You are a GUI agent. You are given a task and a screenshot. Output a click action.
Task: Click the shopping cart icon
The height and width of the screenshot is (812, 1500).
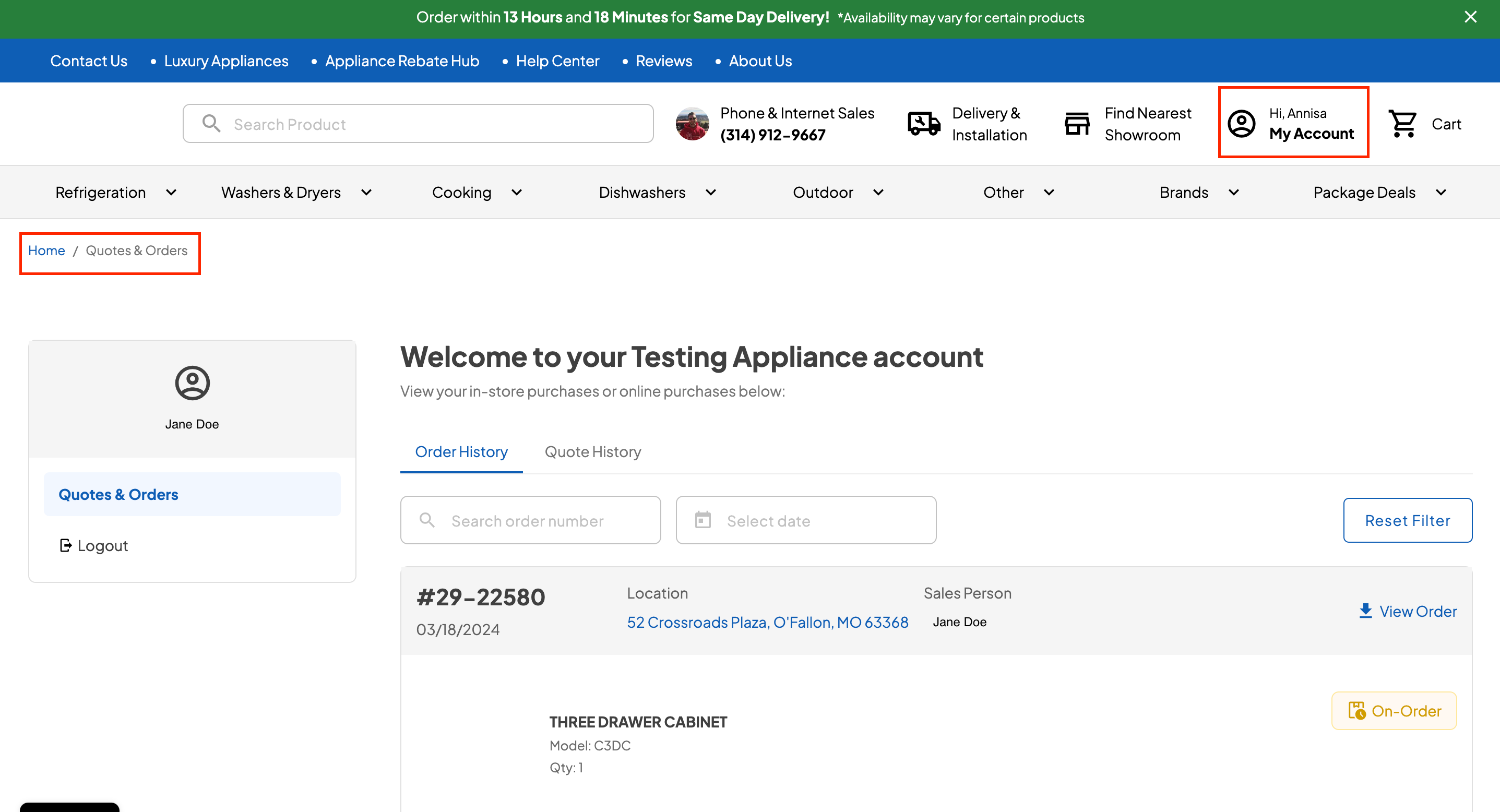[x=1403, y=123]
